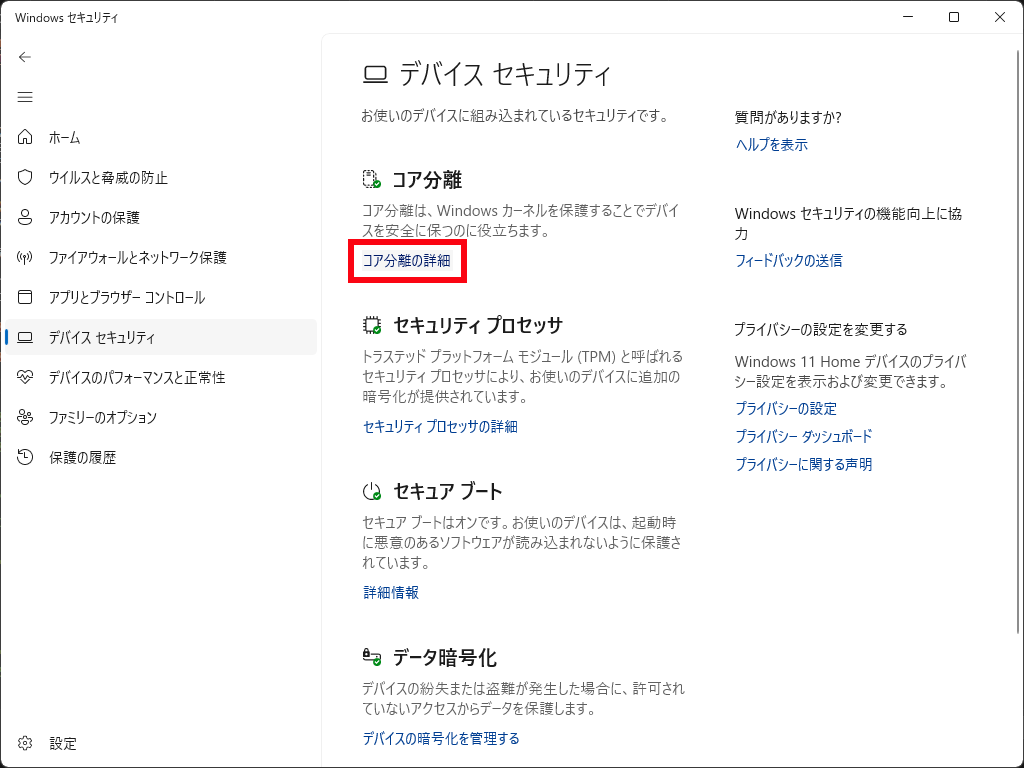Viewport: 1024px width, 768px height.
Task: Click the Home house icon
Action: (26, 137)
